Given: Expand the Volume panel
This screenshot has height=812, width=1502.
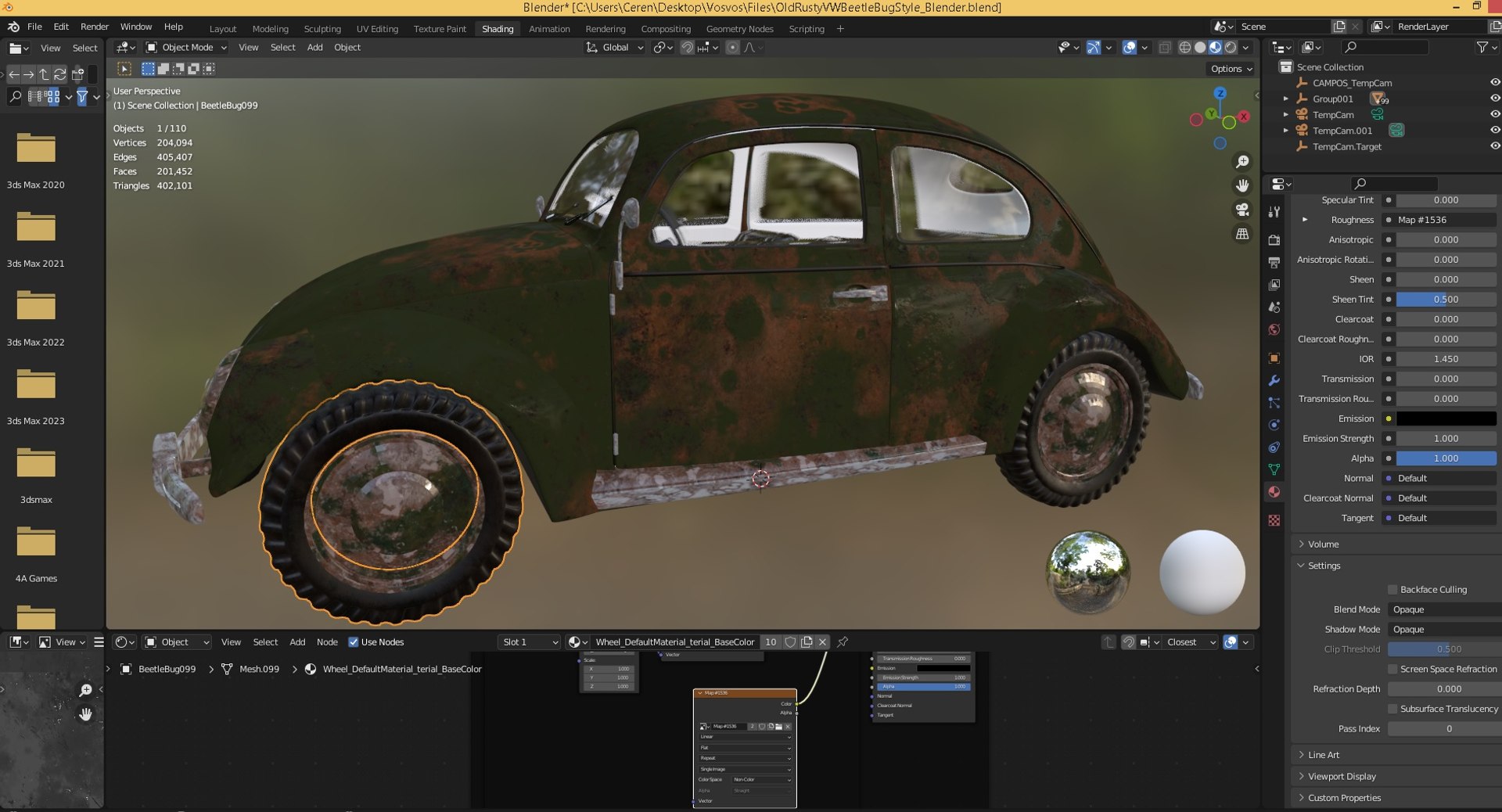Looking at the screenshot, I should (x=1323, y=544).
